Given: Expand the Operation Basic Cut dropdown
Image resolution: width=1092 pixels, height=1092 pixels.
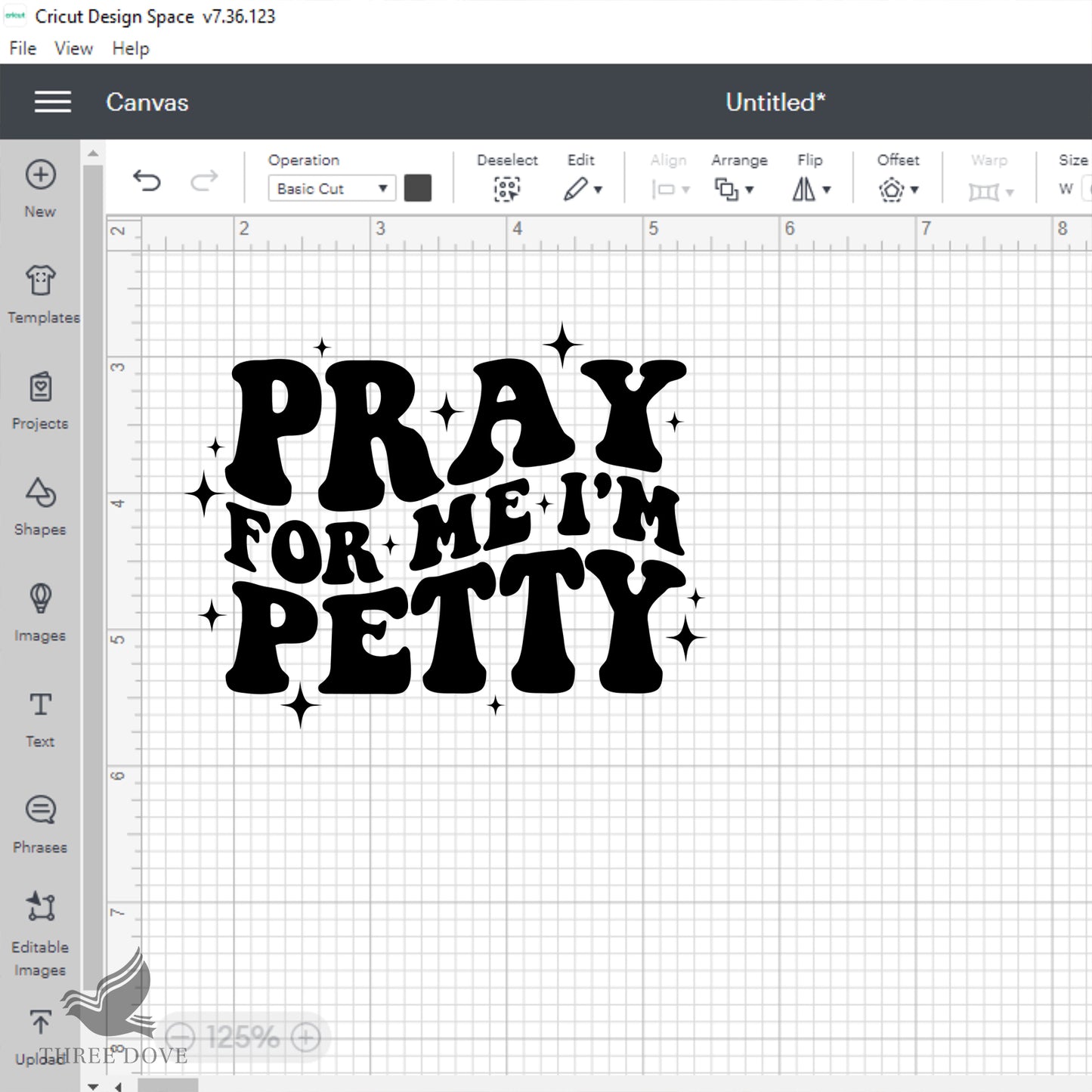Looking at the screenshot, I should coord(332,188).
